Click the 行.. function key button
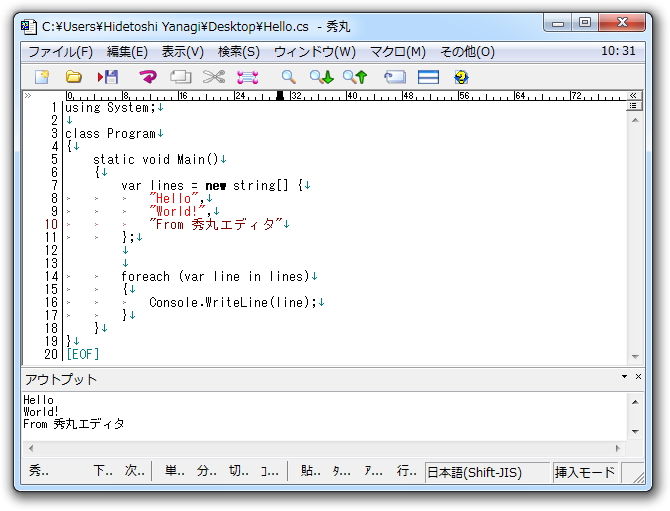Image resolution: width=670 pixels, height=511 pixels. 406,471
